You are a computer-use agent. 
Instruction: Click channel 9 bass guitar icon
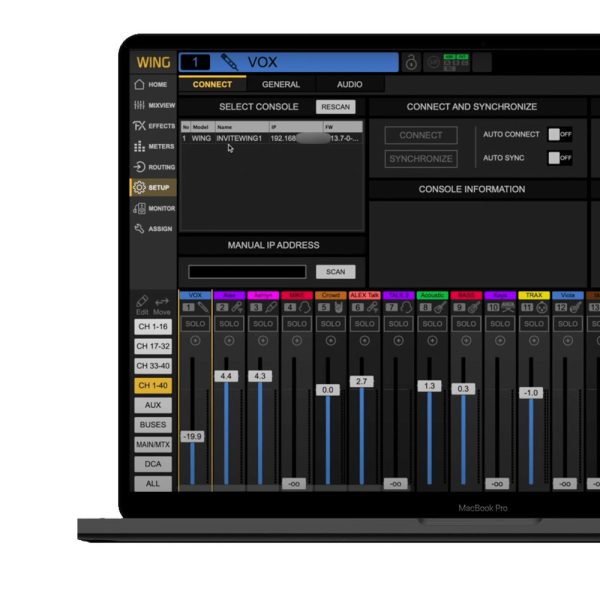coord(474,307)
